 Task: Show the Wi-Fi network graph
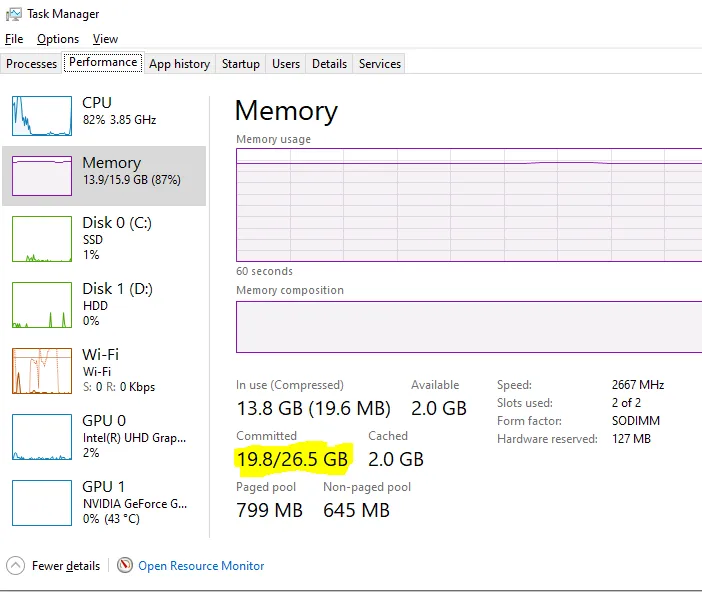(x=42, y=370)
